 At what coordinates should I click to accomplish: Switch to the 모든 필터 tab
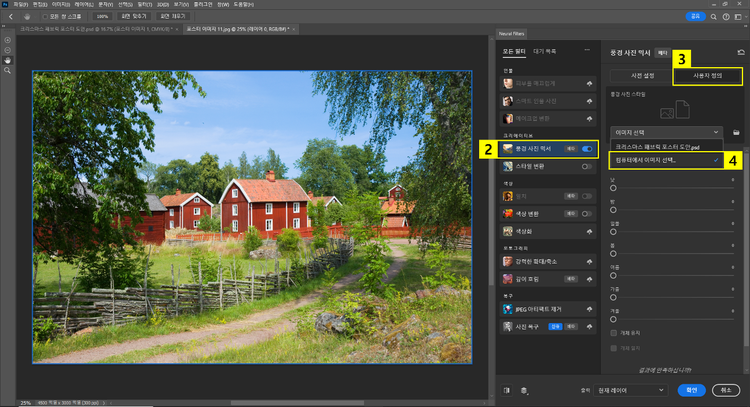514,51
